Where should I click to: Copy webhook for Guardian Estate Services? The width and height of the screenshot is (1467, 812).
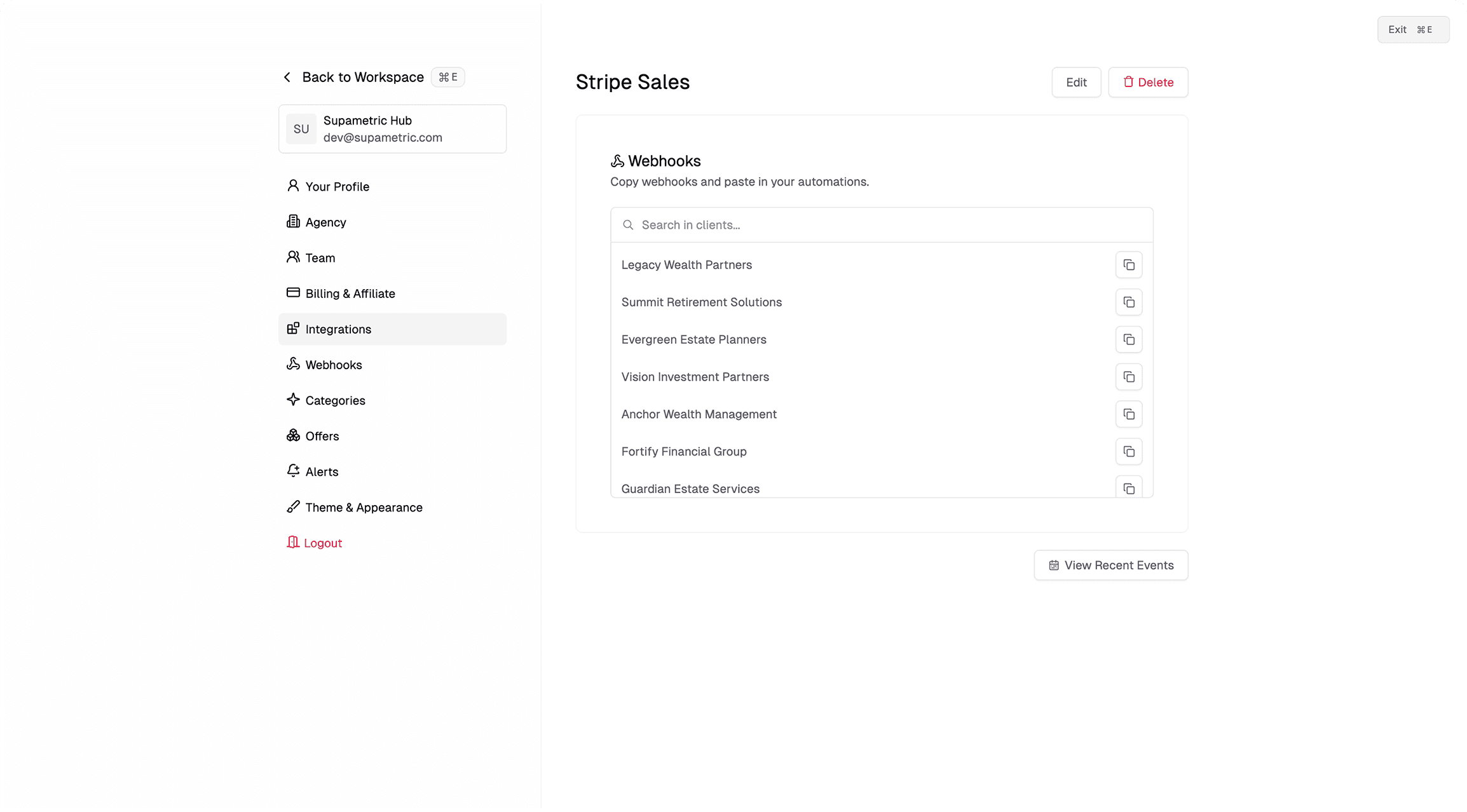(x=1128, y=488)
